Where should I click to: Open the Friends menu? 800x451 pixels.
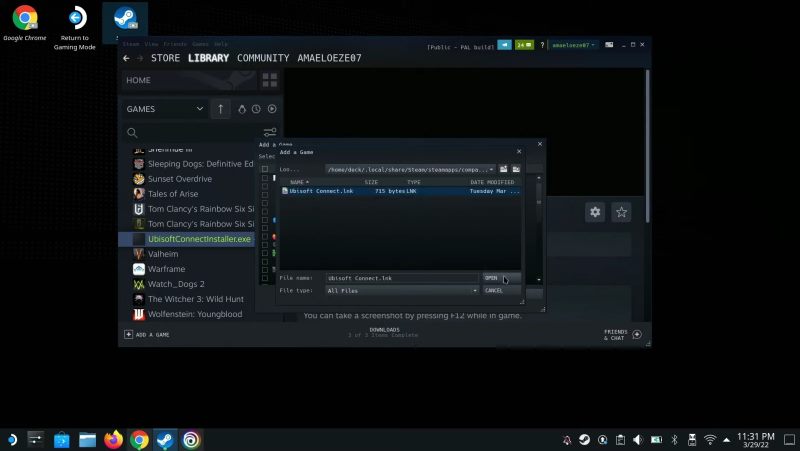point(175,44)
